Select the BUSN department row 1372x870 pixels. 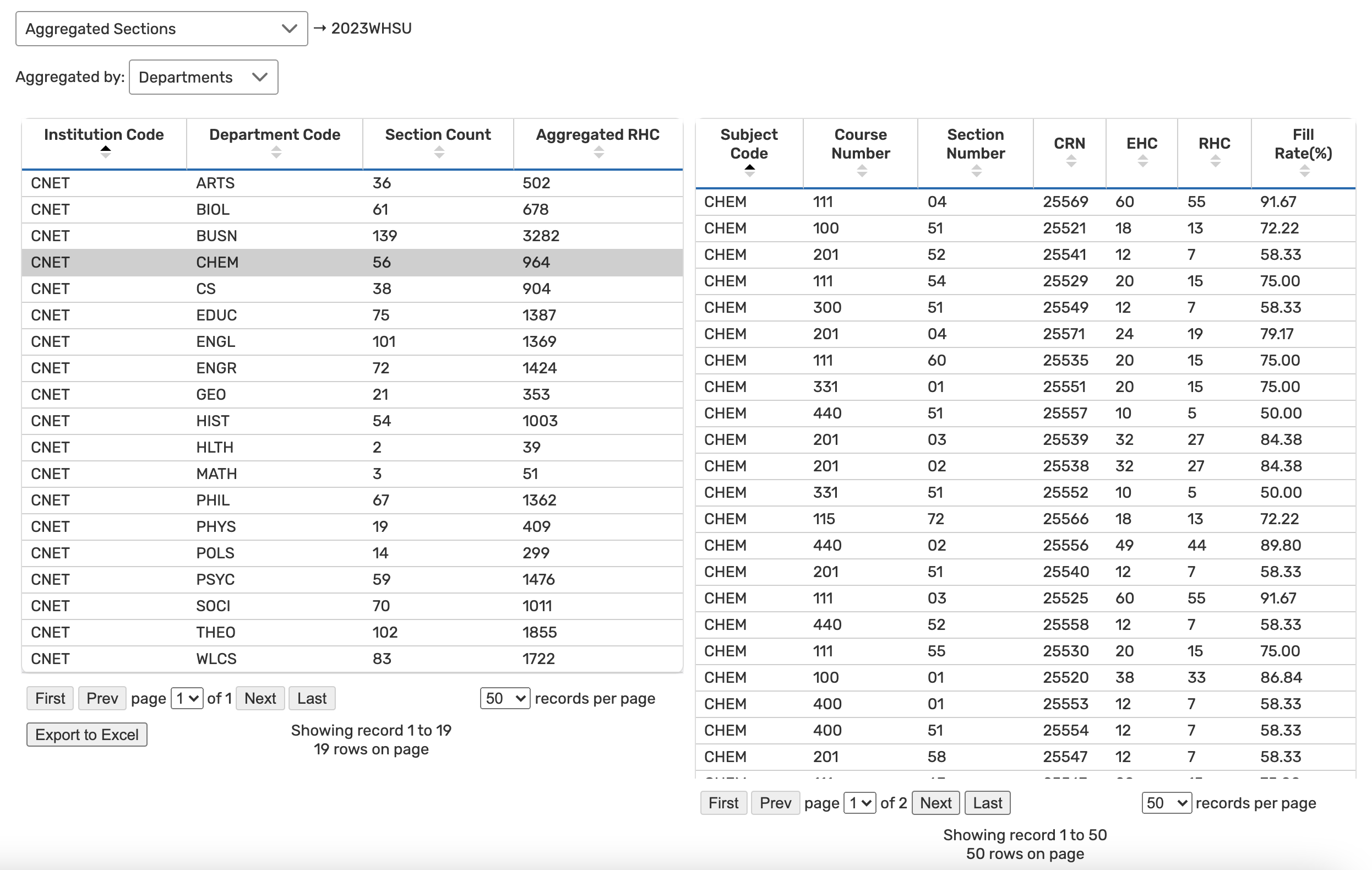pos(352,236)
